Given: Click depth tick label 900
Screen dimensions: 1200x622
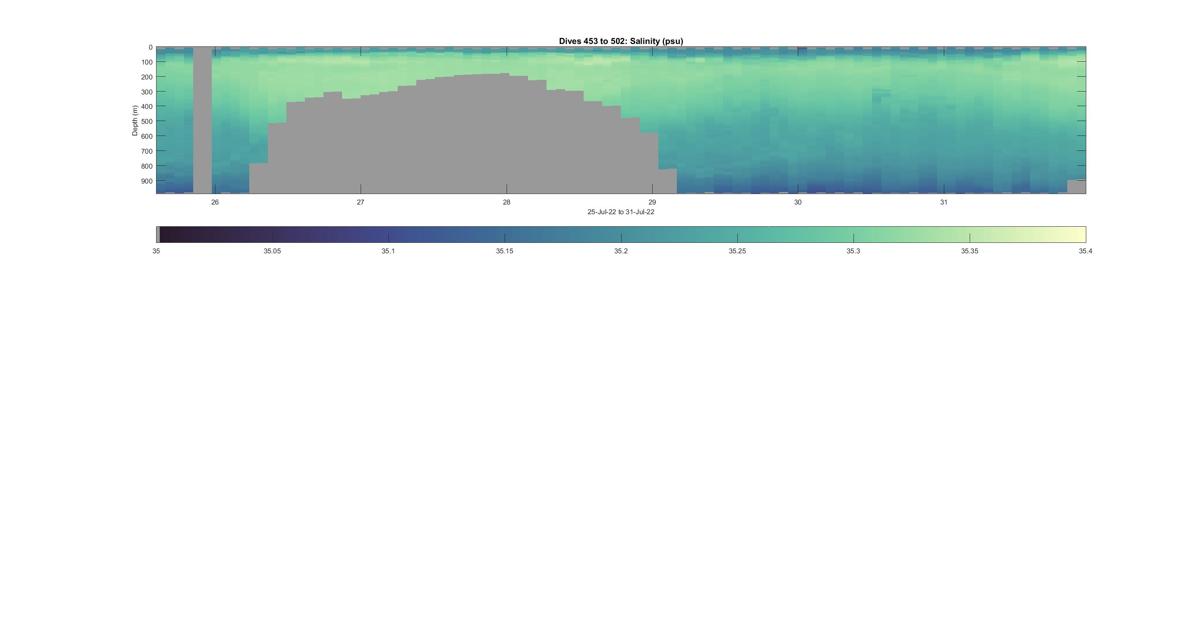Looking at the screenshot, I should [146, 181].
